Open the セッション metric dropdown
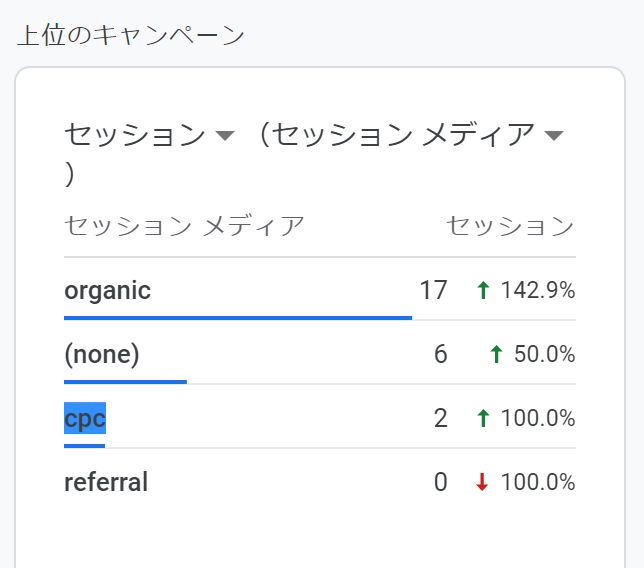This screenshot has width=644, height=568. (225, 136)
